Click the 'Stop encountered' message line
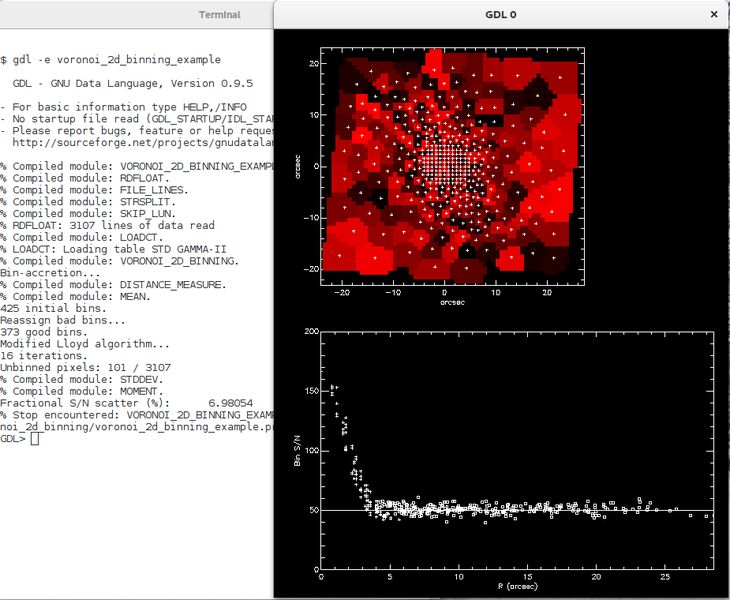 [x=137, y=415]
